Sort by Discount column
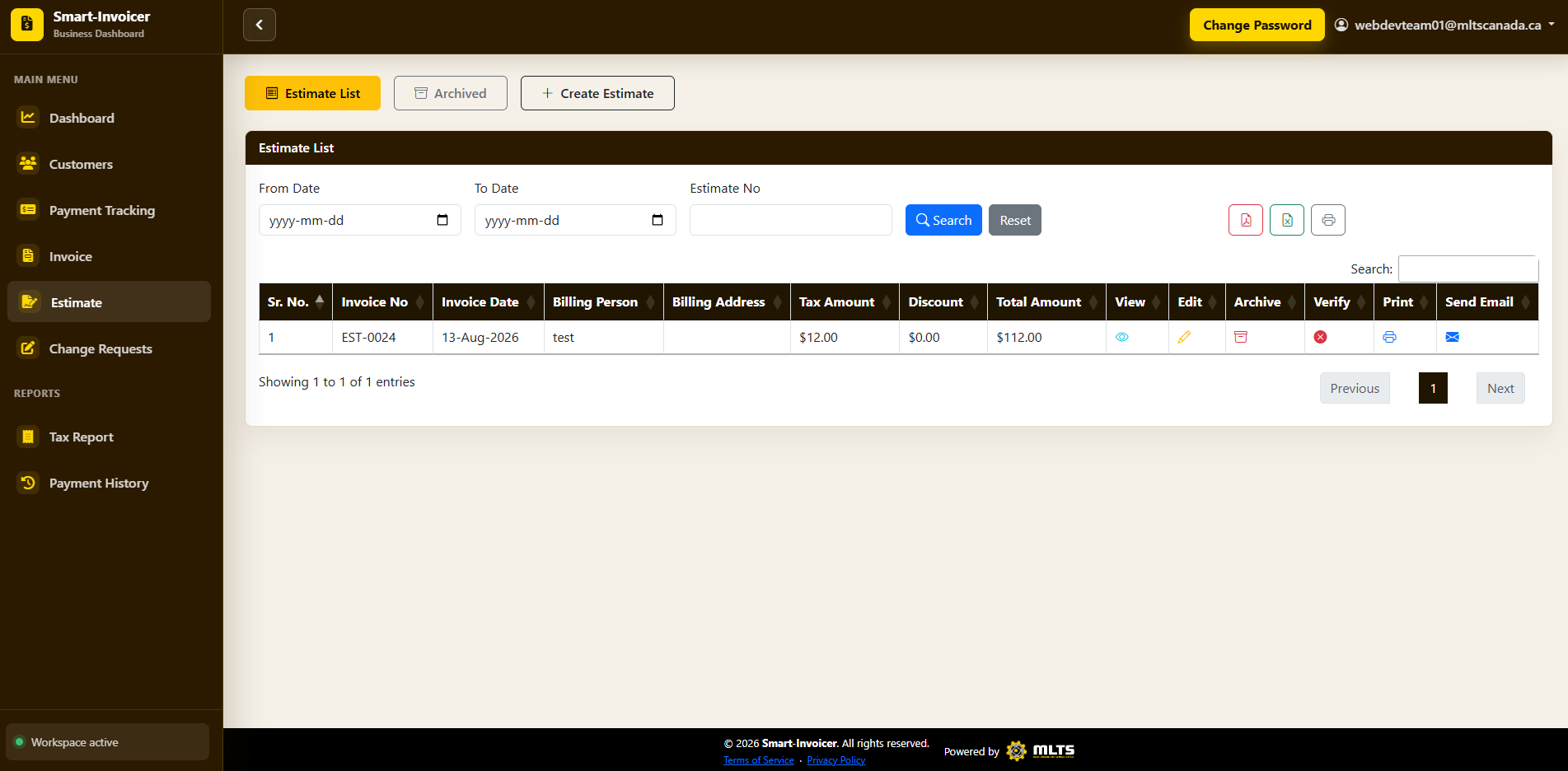Viewport: 1568px width, 771px height. pos(943,301)
